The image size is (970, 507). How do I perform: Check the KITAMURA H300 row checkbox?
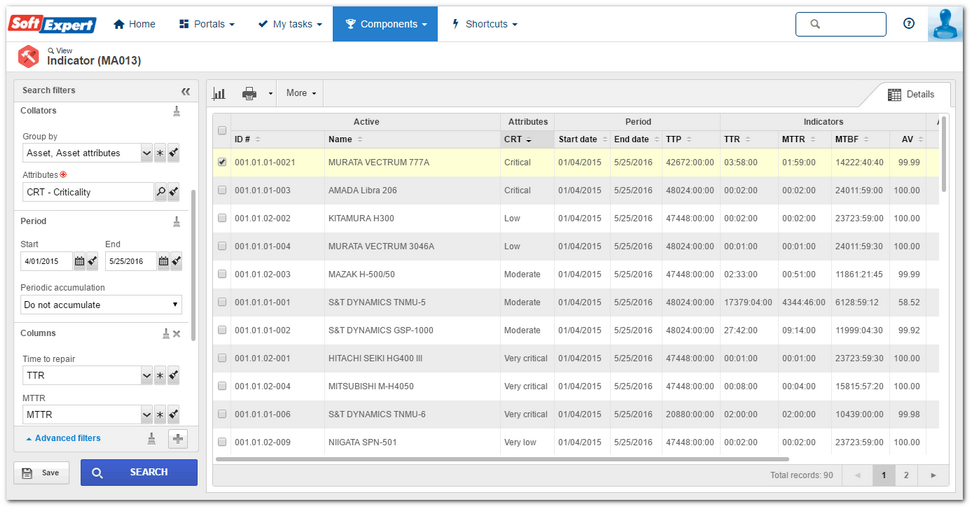[222, 218]
